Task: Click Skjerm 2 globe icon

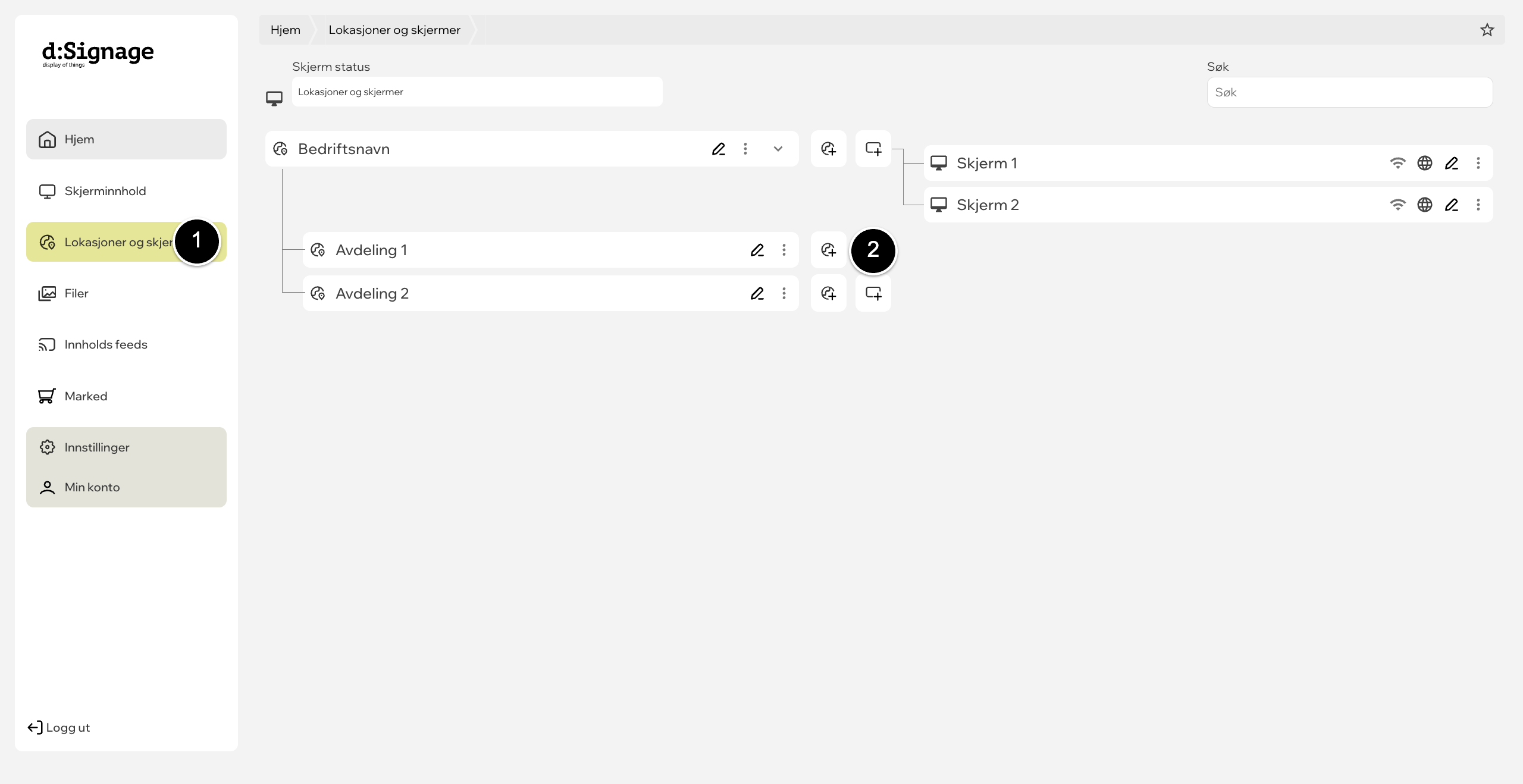Action: (x=1425, y=205)
